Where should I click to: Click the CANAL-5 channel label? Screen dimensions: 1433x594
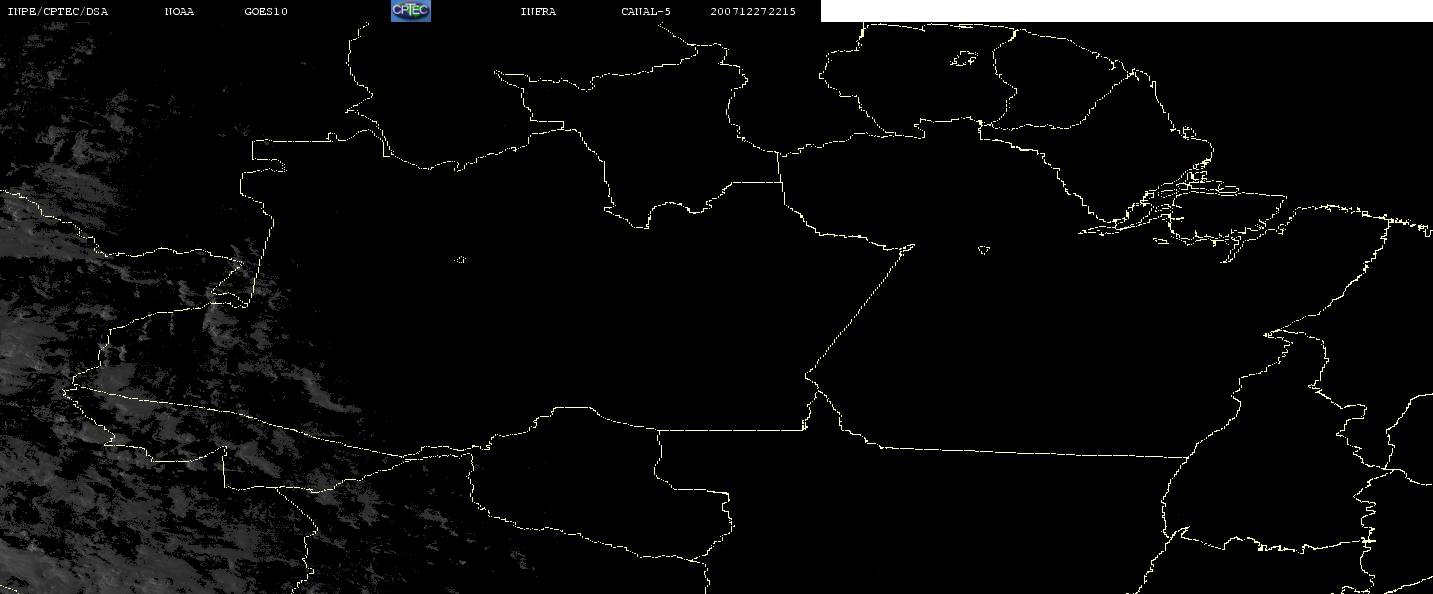pyautogui.click(x=646, y=12)
